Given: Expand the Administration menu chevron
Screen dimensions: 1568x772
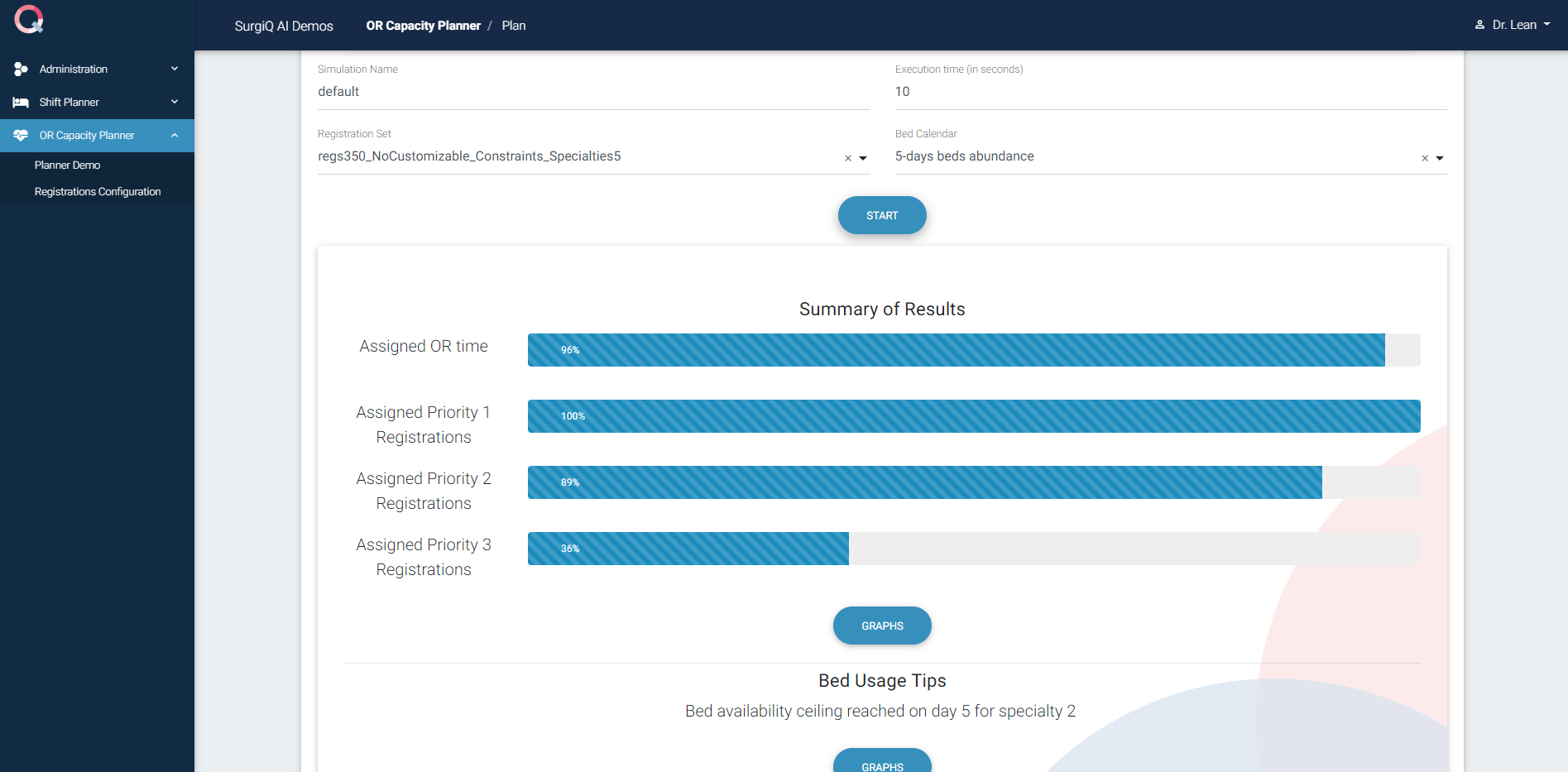Looking at the screenshot, I should point(175,69).
